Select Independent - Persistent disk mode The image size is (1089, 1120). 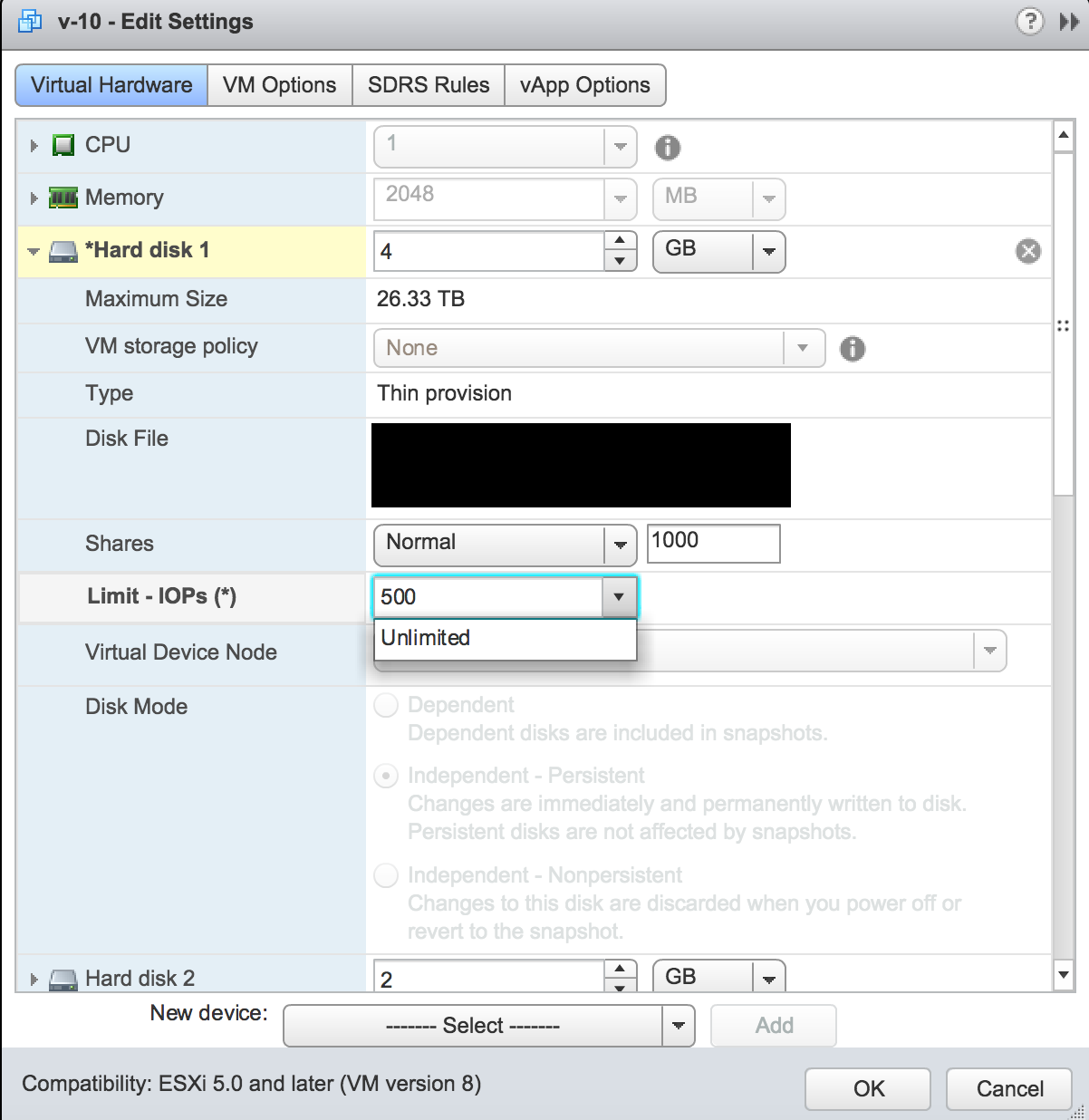point(386,776)
